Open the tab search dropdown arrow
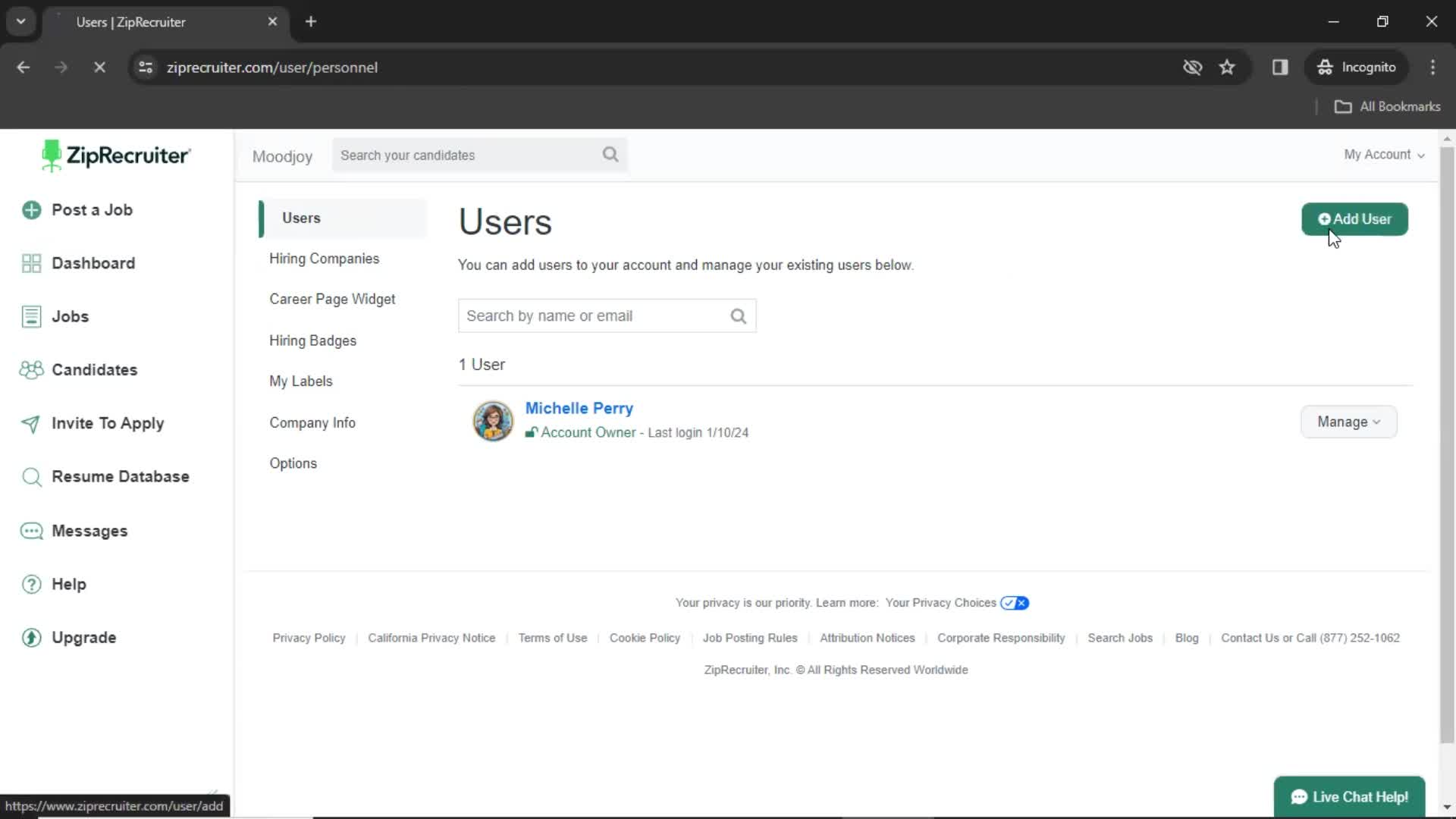 [21, 21]
